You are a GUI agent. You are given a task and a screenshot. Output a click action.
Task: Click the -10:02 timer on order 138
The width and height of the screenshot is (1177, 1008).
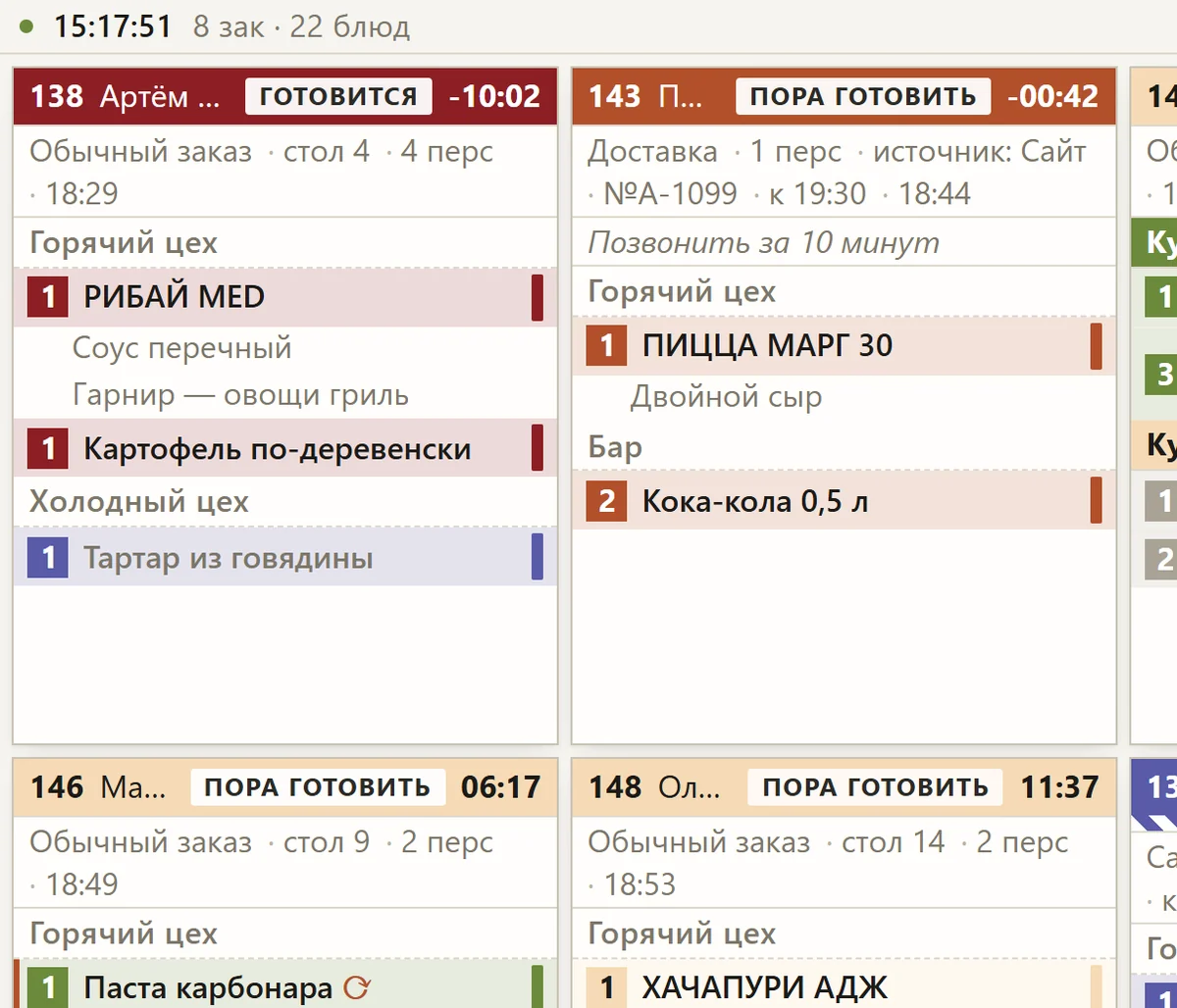pos(494,96)
